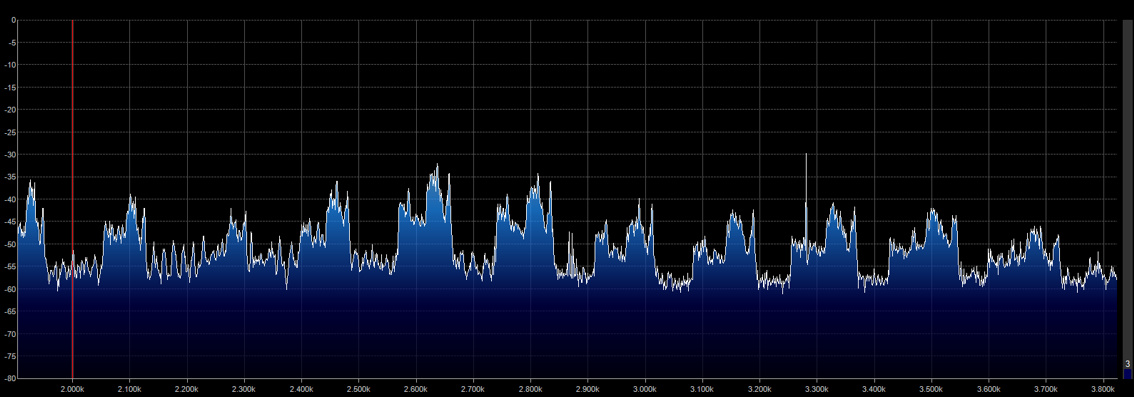Click the 2.000k frequency axis label
The height and width of the screenshot is (397, 1134).
[72, 389]
